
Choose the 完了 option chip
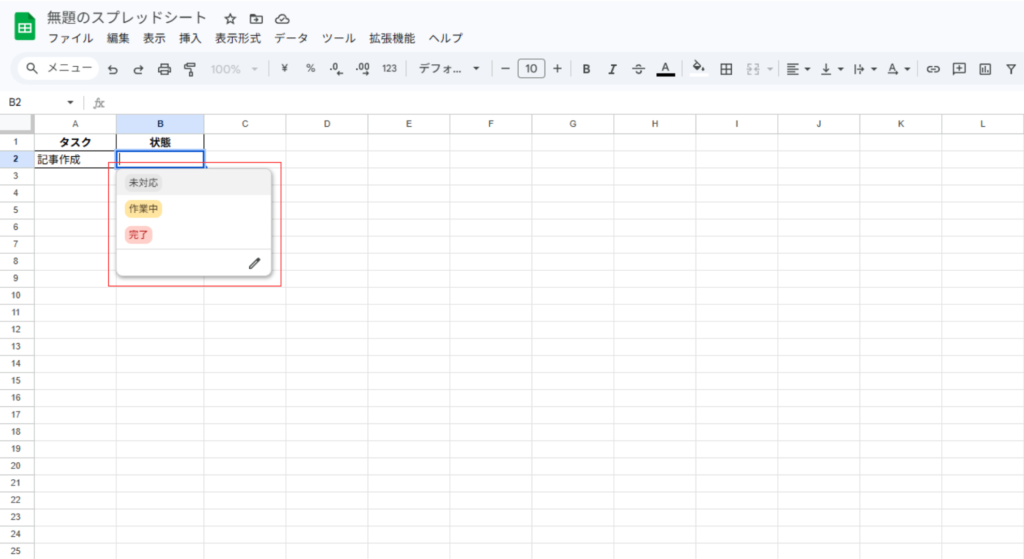click(x=138, y=235)
